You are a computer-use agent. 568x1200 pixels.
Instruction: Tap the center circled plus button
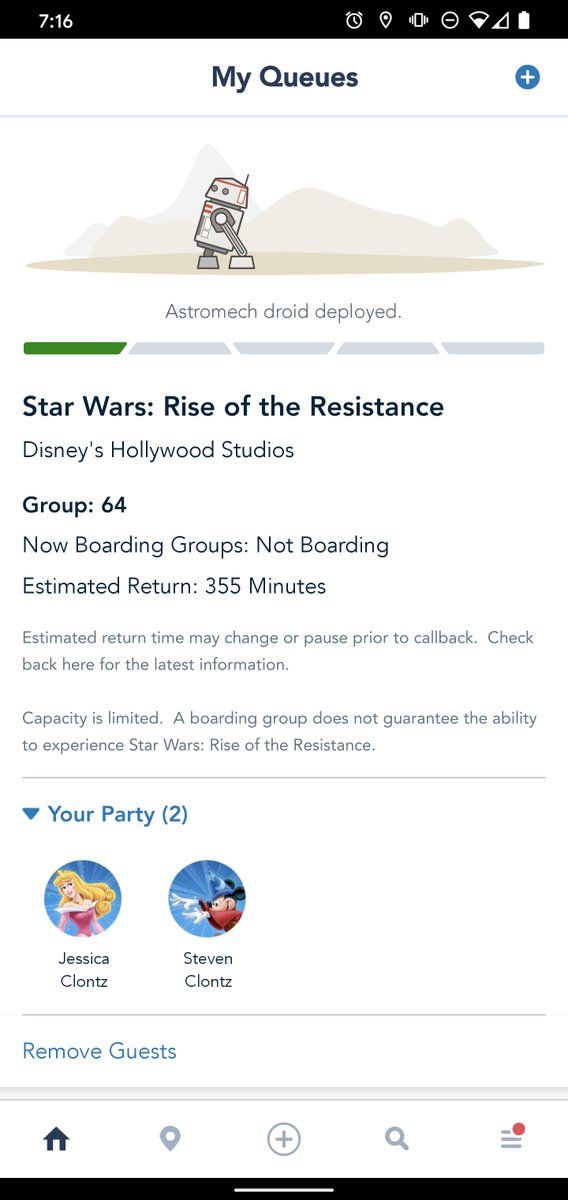[x=284, y=1138]
